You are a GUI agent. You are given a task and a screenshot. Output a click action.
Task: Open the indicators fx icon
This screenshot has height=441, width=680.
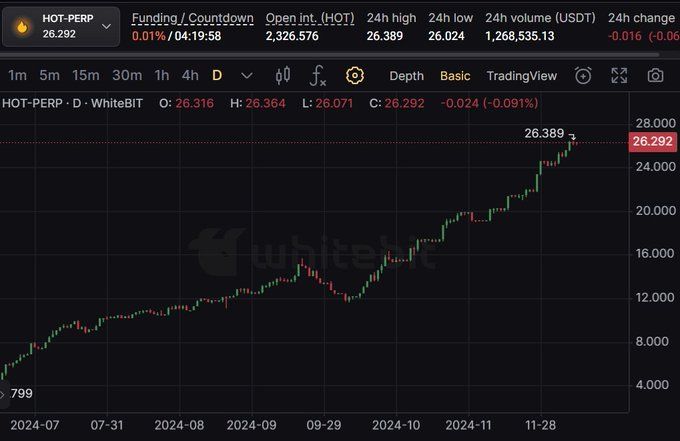pos(318,76)
